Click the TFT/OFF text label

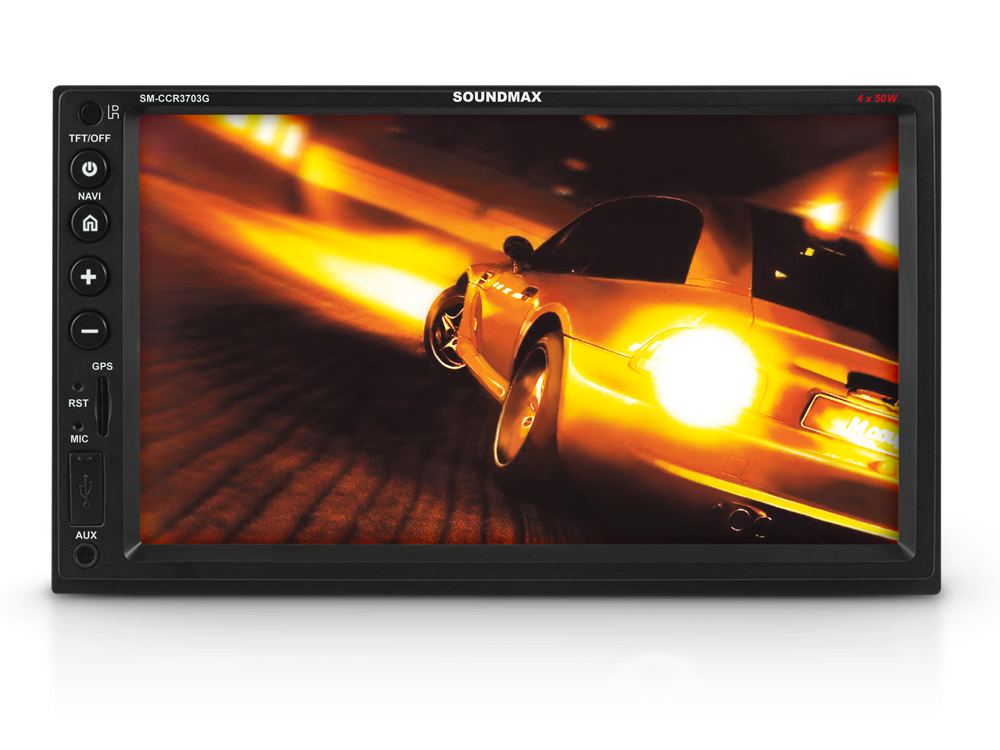coord(89,138)
